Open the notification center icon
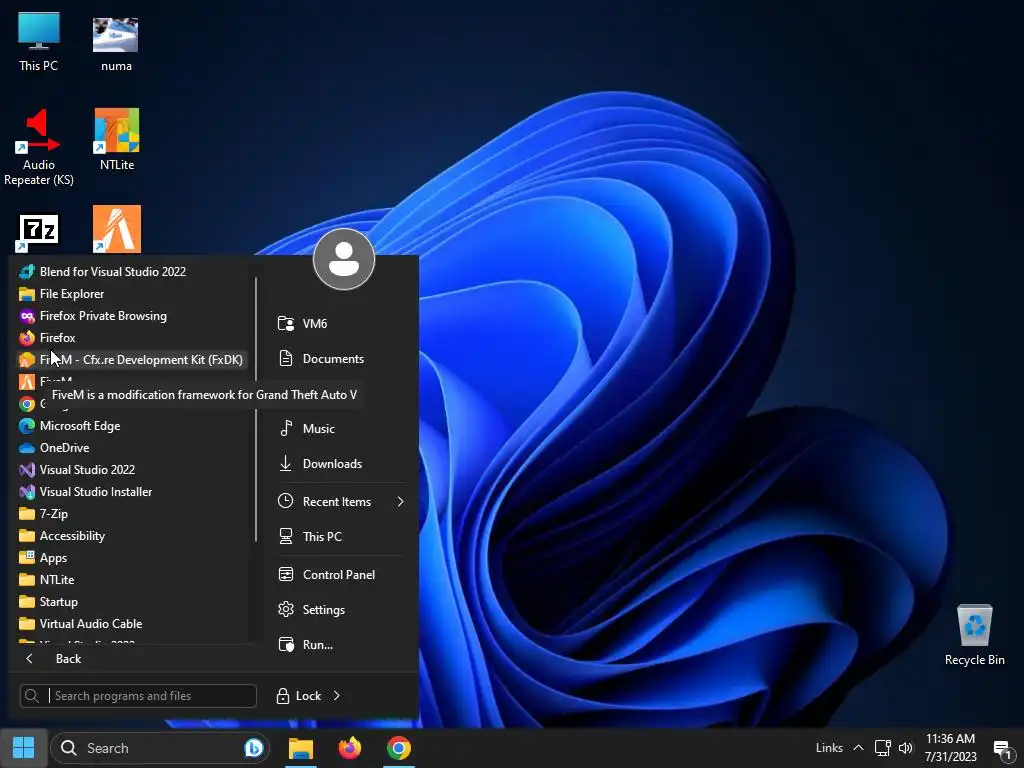 [x=1002, y=749]
